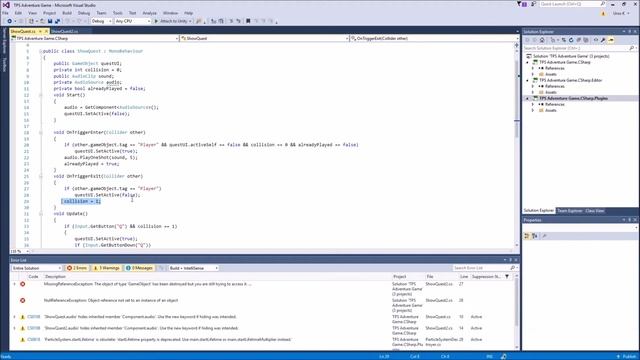Click the Publish button in status bar

point(627,356)
